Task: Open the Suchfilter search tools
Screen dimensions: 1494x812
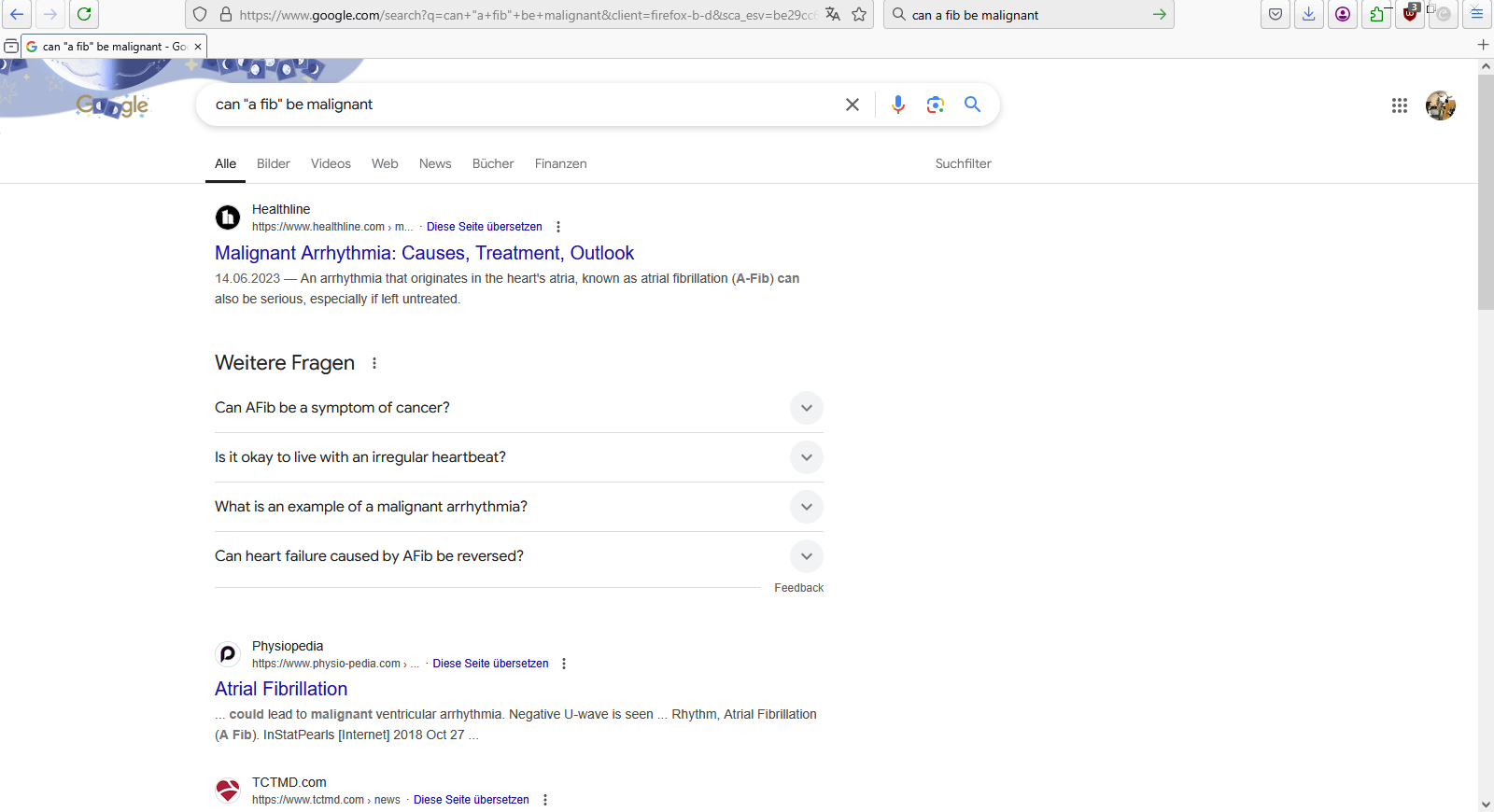Action: [x=963, y=163]
